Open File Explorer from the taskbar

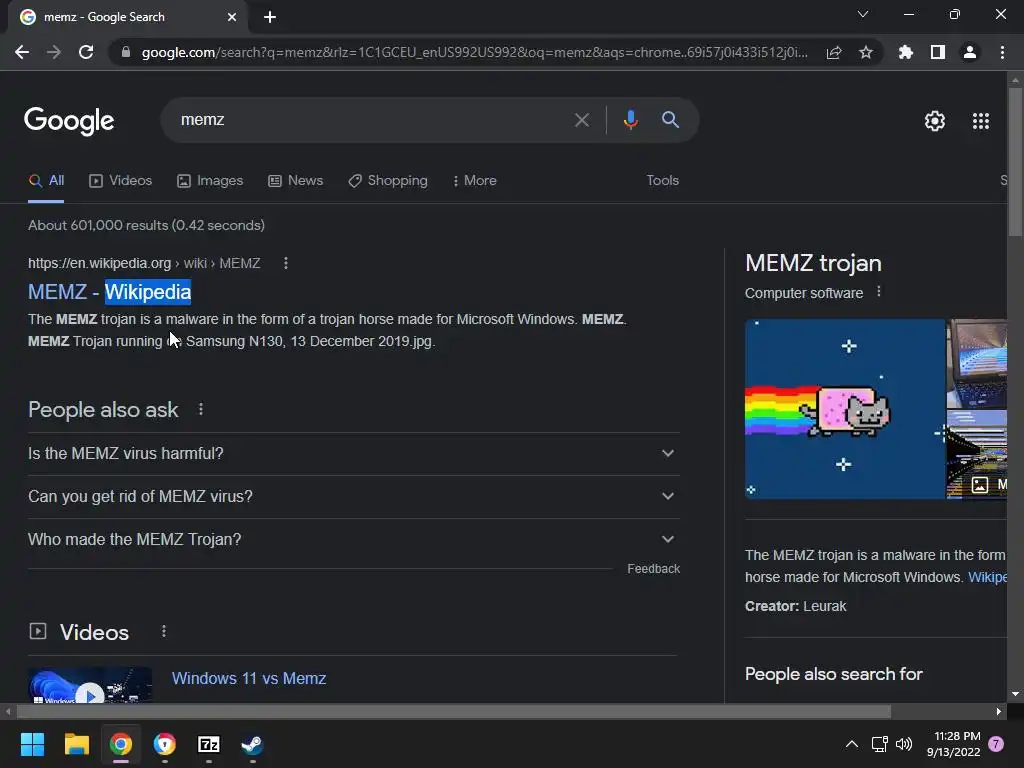tap(76, 744)
